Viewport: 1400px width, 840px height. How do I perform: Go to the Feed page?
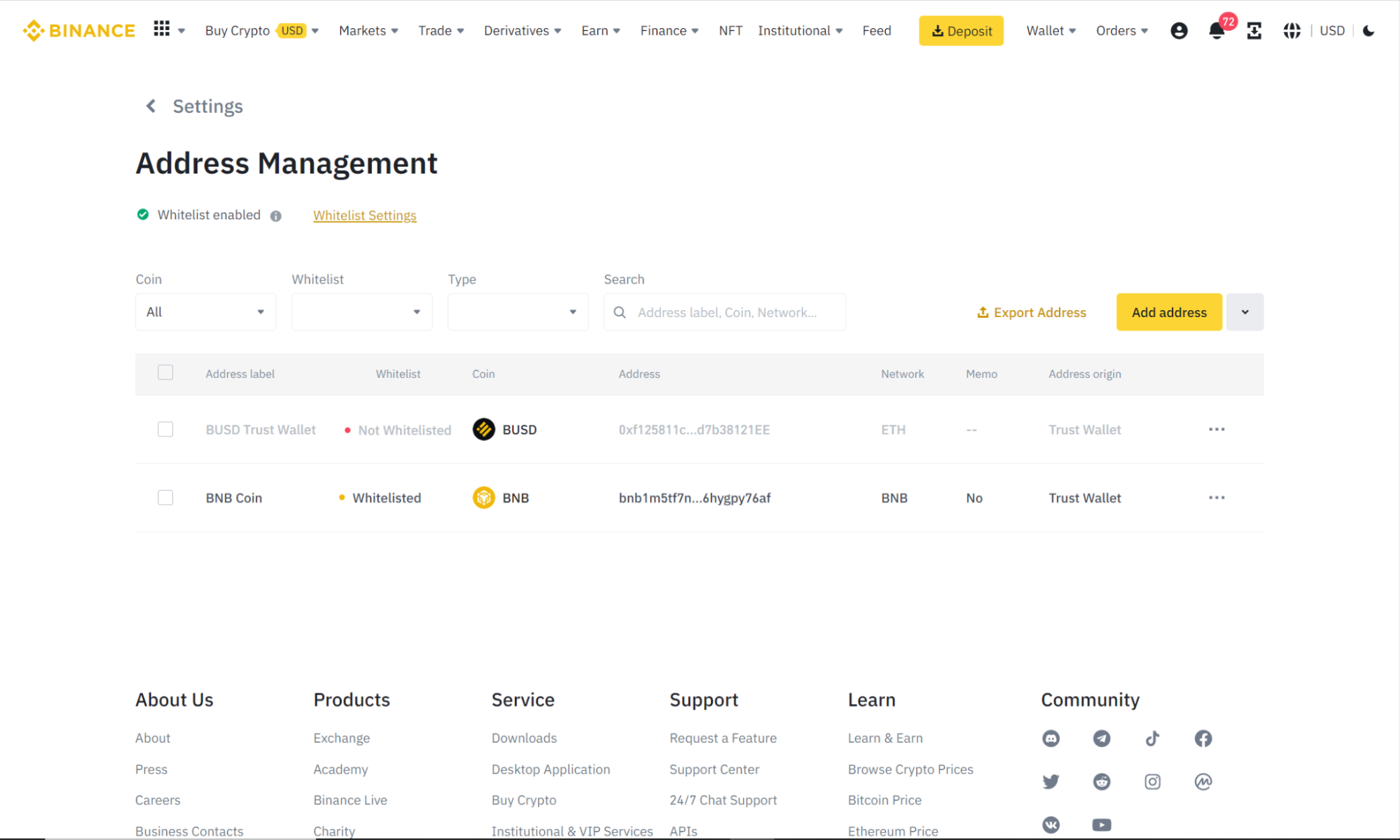point(877,31)
